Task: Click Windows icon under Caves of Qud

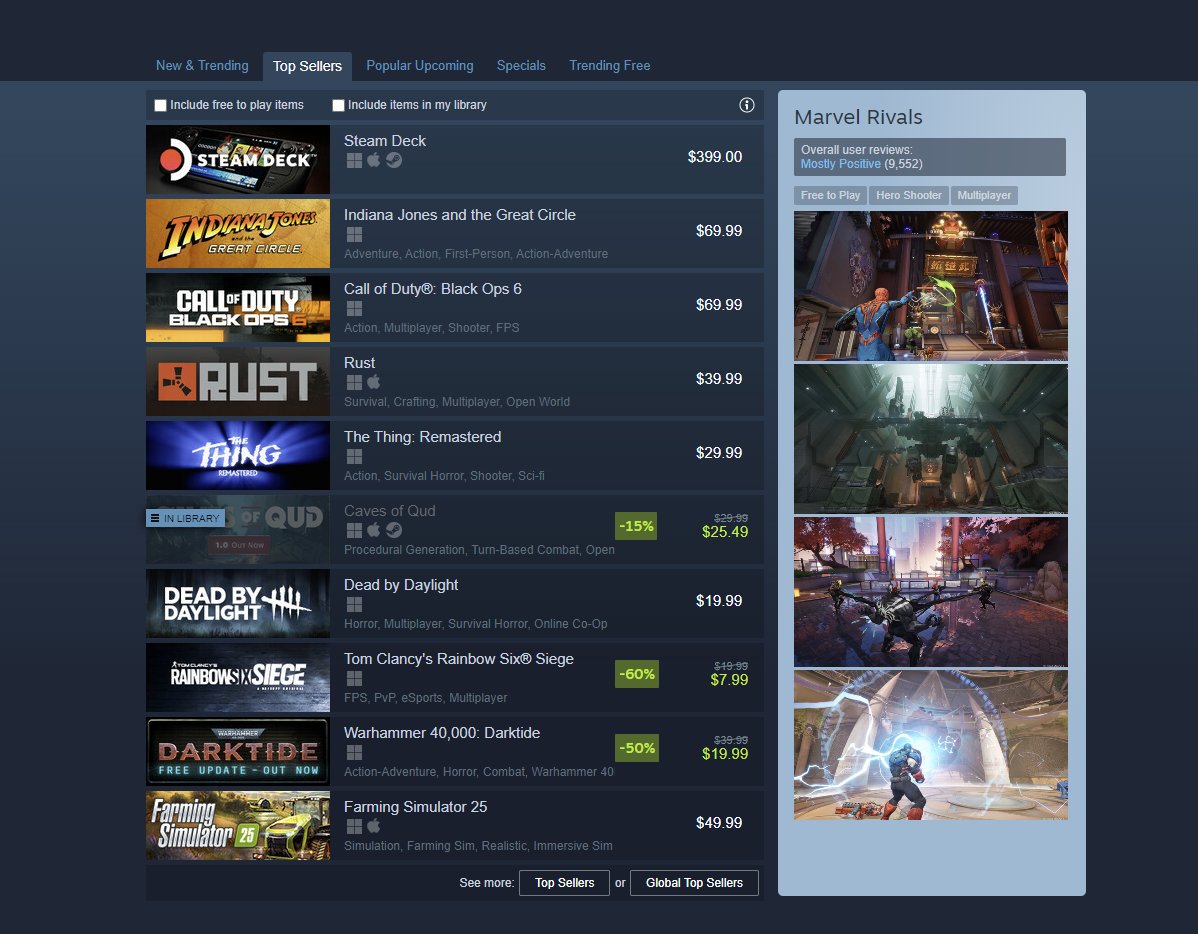Action: [x=354, y=530]
